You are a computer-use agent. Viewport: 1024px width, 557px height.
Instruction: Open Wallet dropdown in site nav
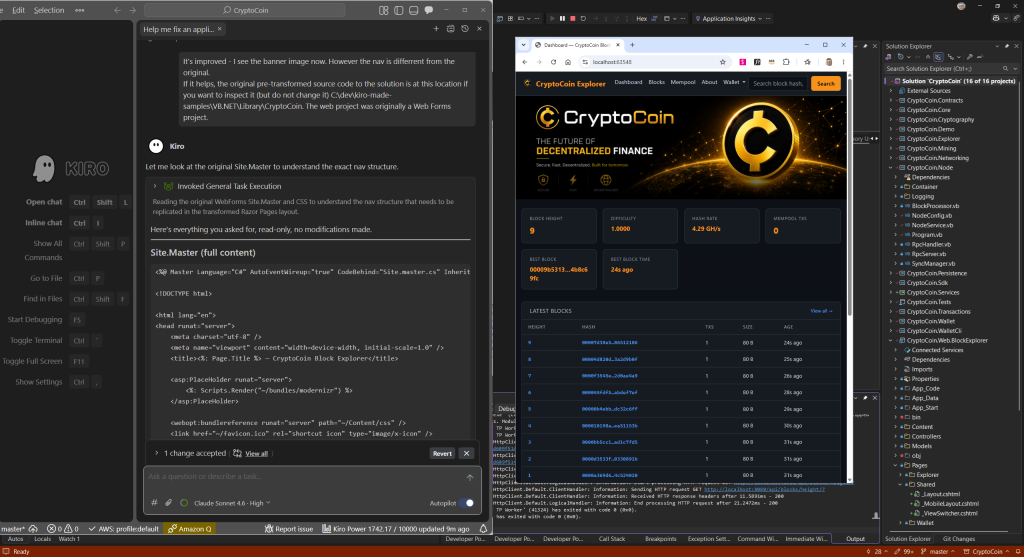tap(734, 82)
